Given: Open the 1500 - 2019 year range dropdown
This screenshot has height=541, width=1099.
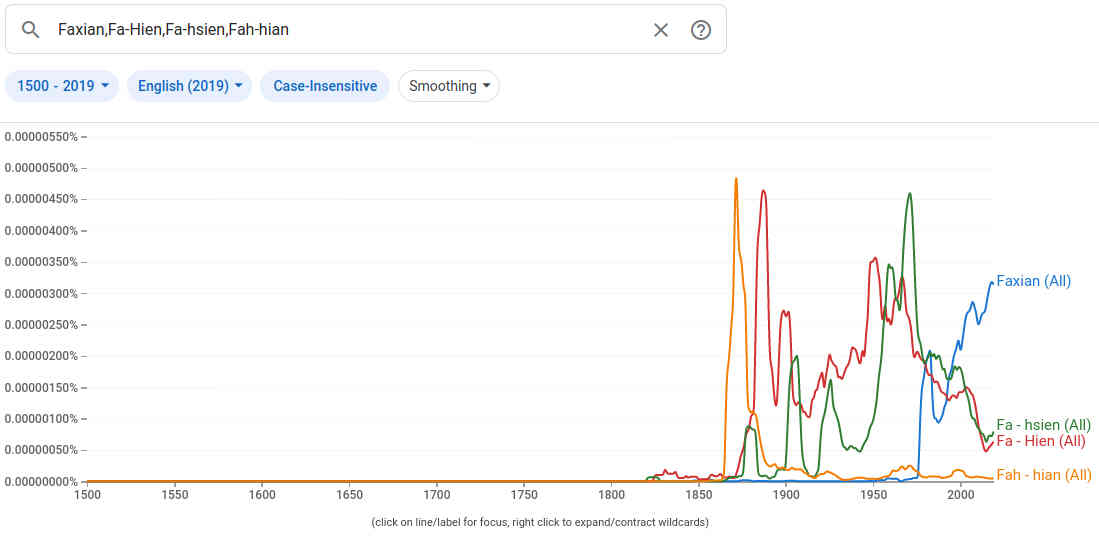Looking at the screenshot, I should click(x=62, y=86).
